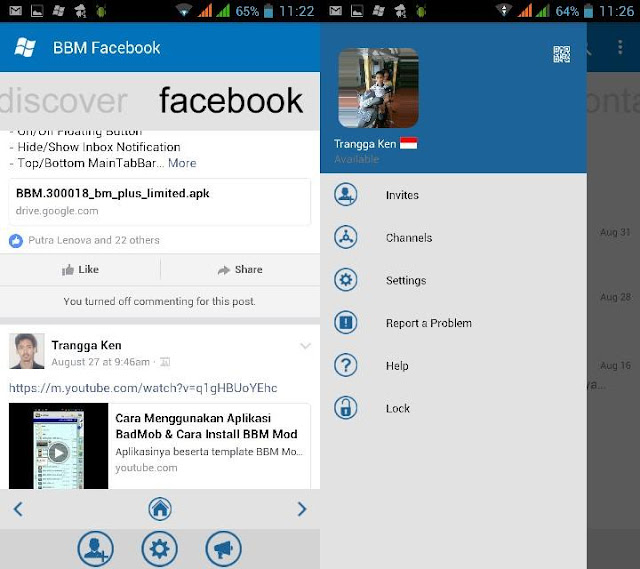Viewport: 640px width, 569px height.
Task: Tap the Help question mark icon
Action: tap(346, 365)
